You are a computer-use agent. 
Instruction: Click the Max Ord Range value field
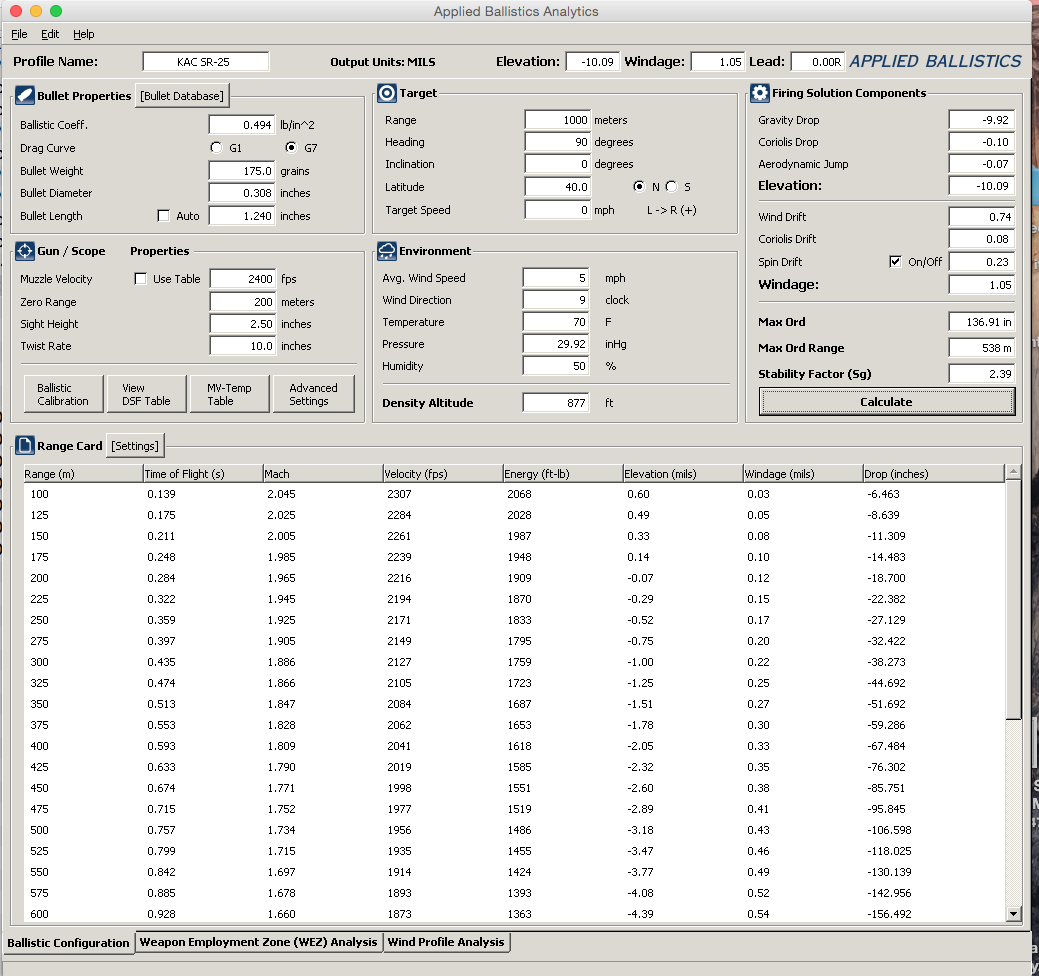[x=981, y=347]
